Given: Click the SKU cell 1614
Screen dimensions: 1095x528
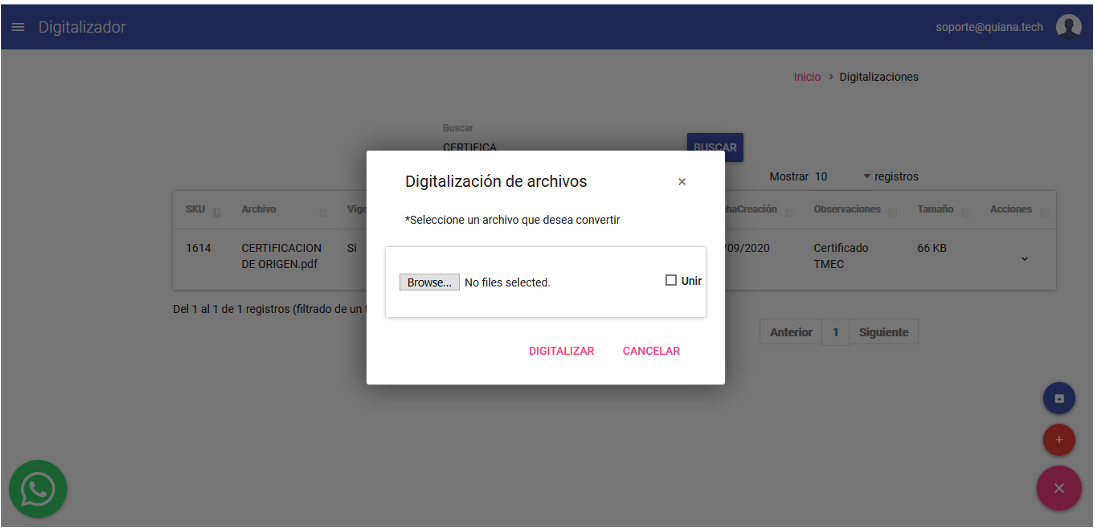Looking at the screenshot, I should point(198,248).
